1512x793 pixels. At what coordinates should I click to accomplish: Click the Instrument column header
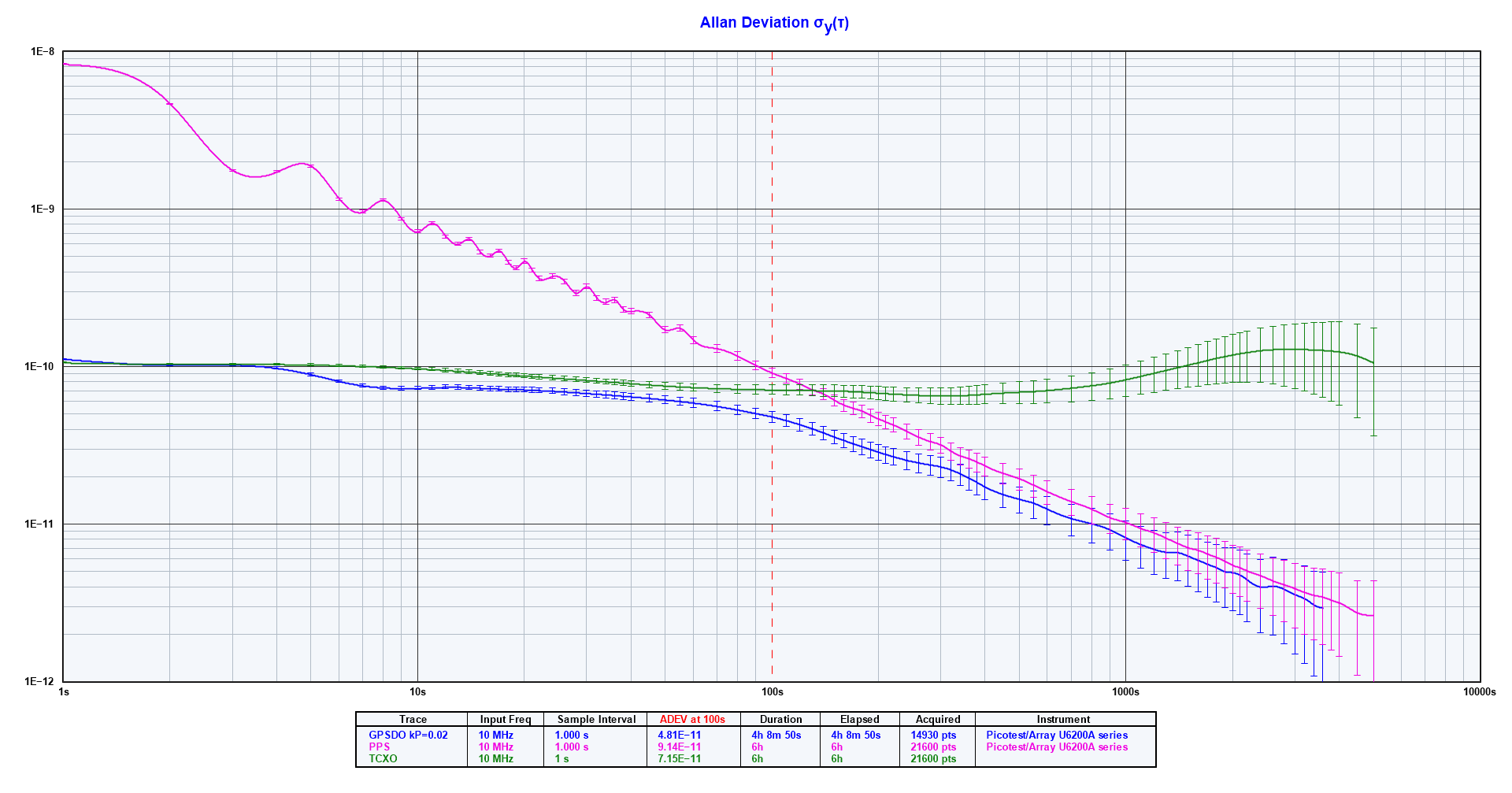tap(1063, 720)
